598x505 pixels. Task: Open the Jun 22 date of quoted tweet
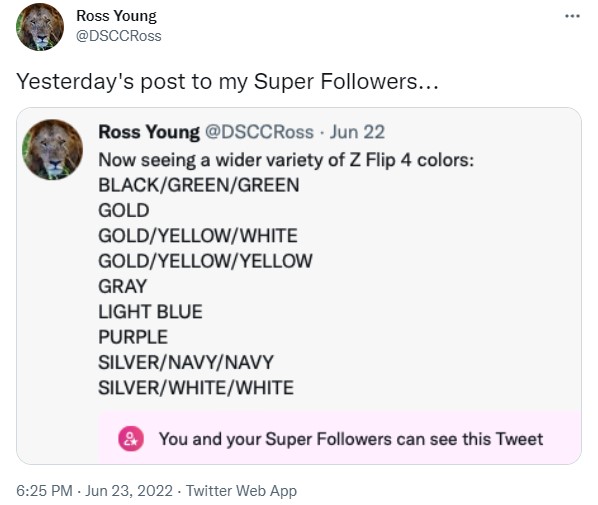pyautogui.click(x=357, y=132)
